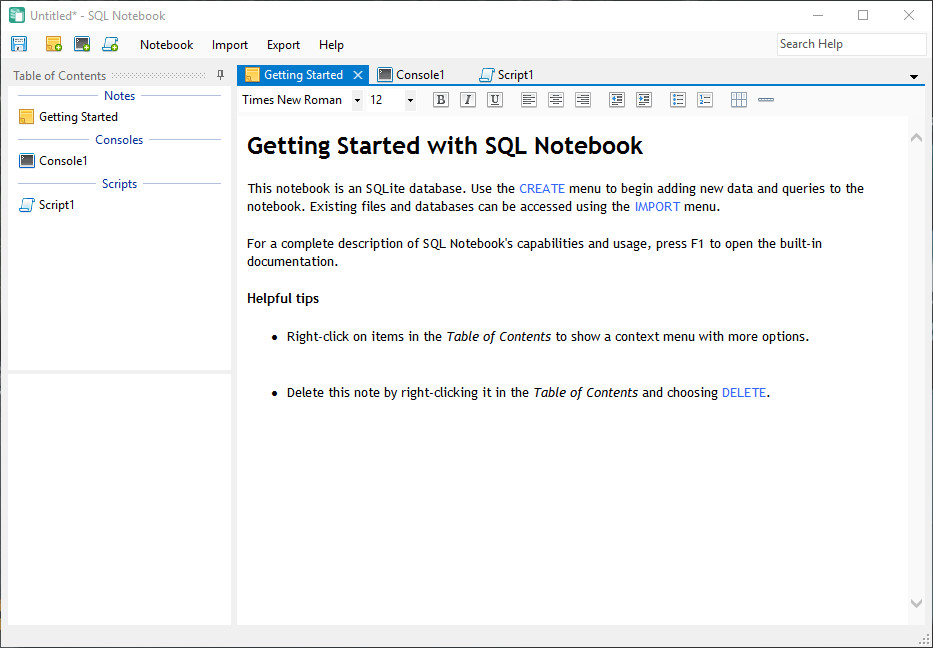Switch to the Console1 tab
933x648 pixels.
(412, 75)
